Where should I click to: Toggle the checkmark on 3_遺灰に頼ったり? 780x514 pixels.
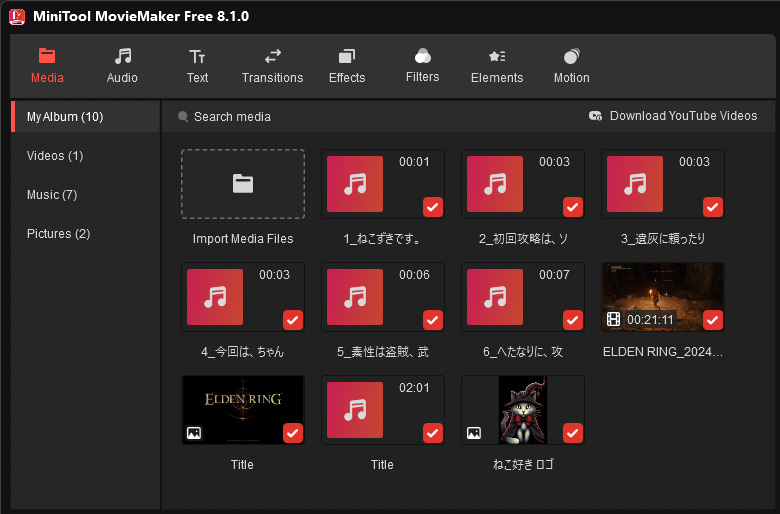click(713, 207)
